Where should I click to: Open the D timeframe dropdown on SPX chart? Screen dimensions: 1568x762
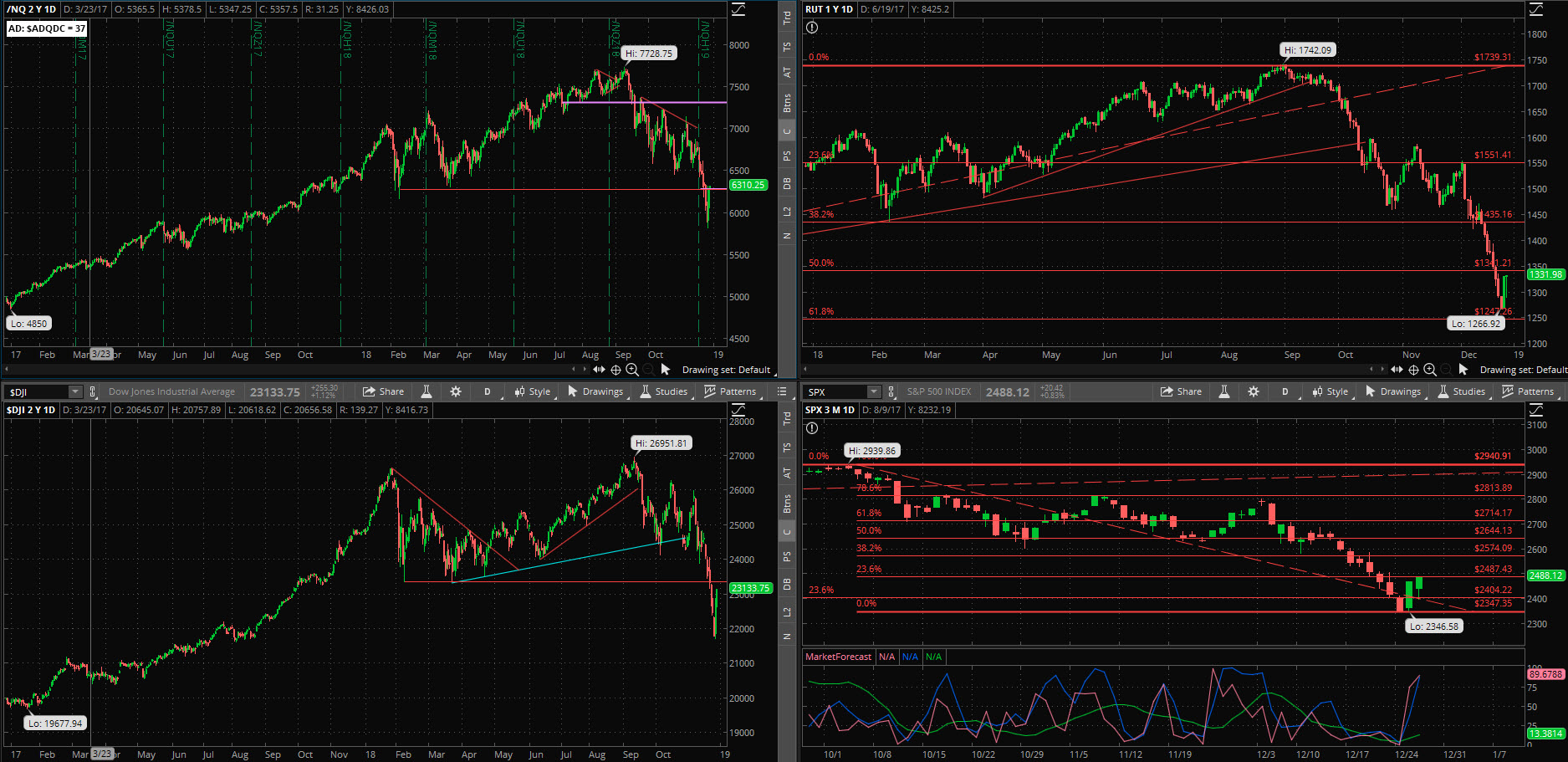coord(1285,391)
